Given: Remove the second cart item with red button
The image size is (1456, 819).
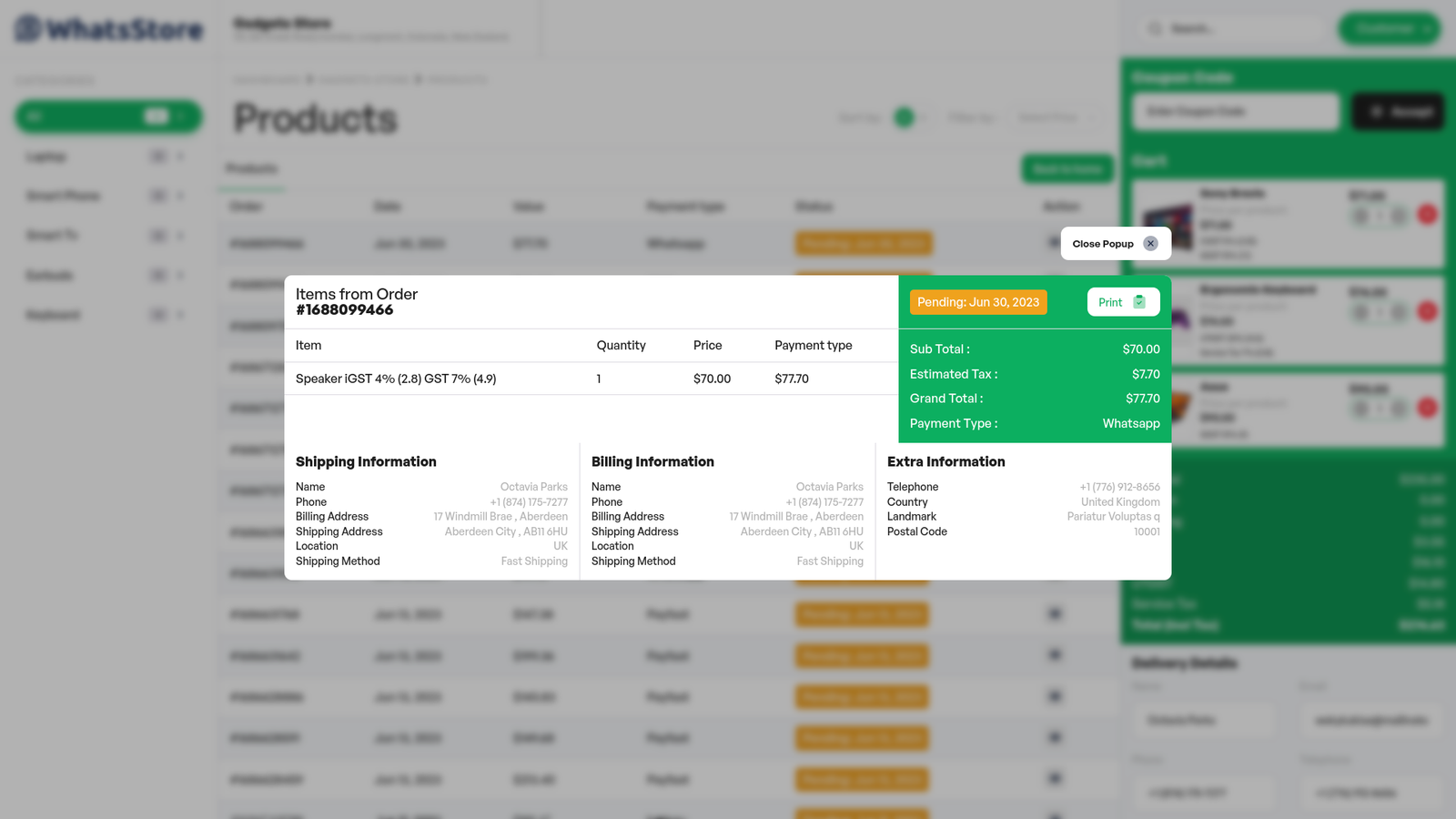Looking at the screenshot, I should tap(1427, 312).
